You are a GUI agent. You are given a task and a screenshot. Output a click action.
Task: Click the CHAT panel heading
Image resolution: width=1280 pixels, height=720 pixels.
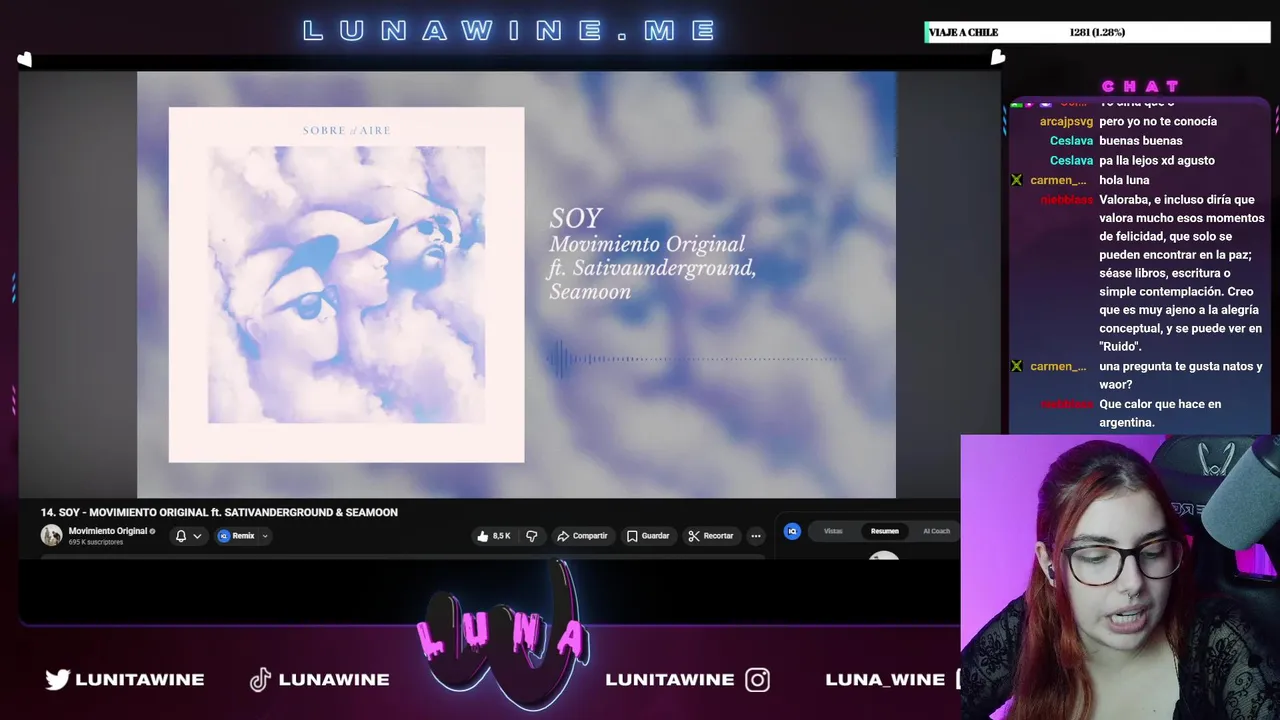1140,86
